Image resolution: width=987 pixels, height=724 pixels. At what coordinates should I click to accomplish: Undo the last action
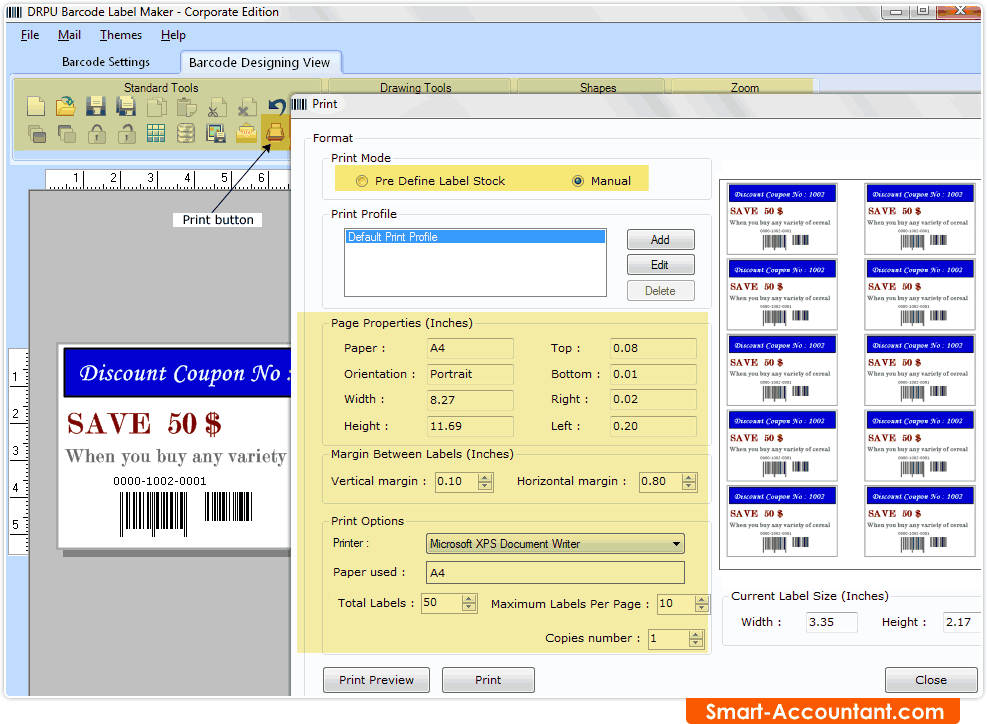tap(276, 106)
